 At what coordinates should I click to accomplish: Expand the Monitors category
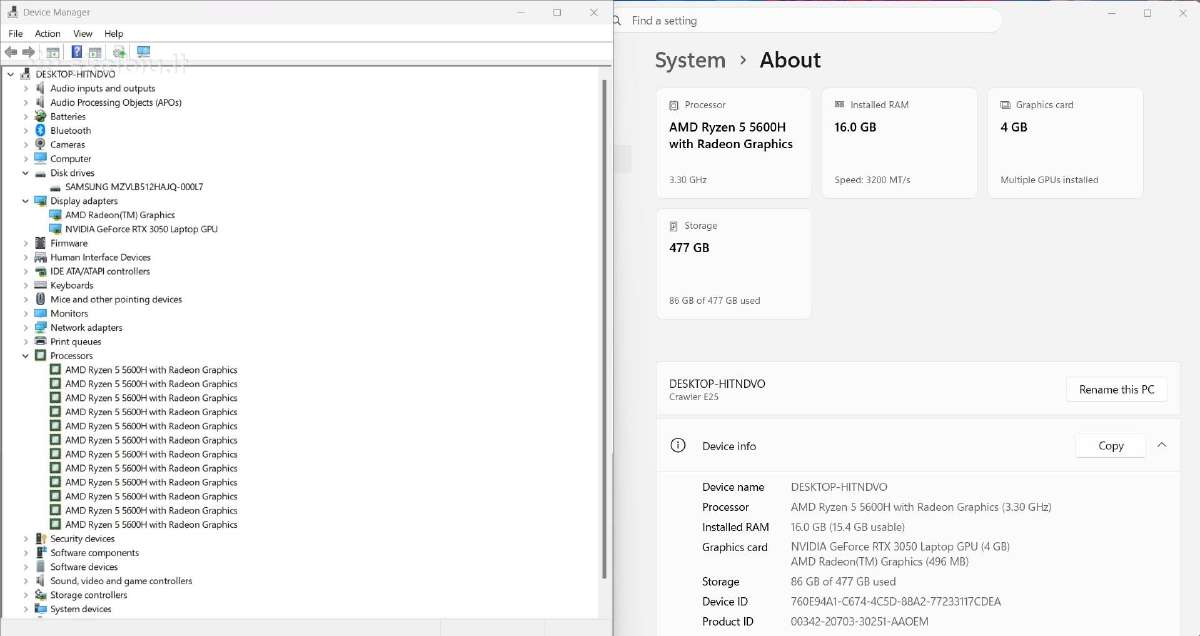[26, 314]
